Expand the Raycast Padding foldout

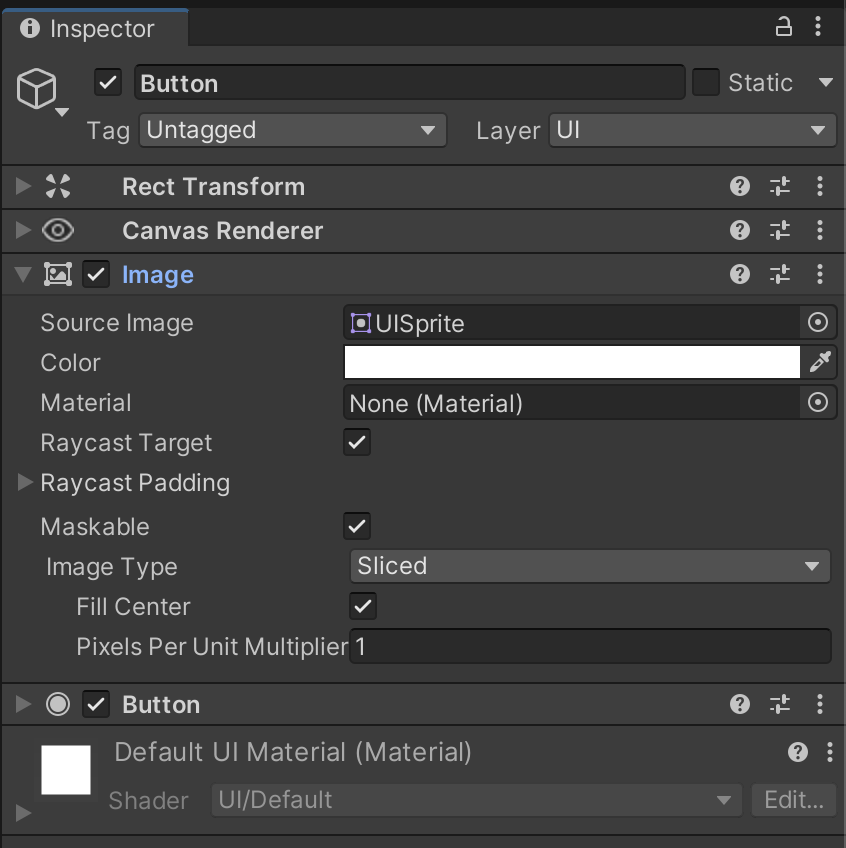[24, 482]
